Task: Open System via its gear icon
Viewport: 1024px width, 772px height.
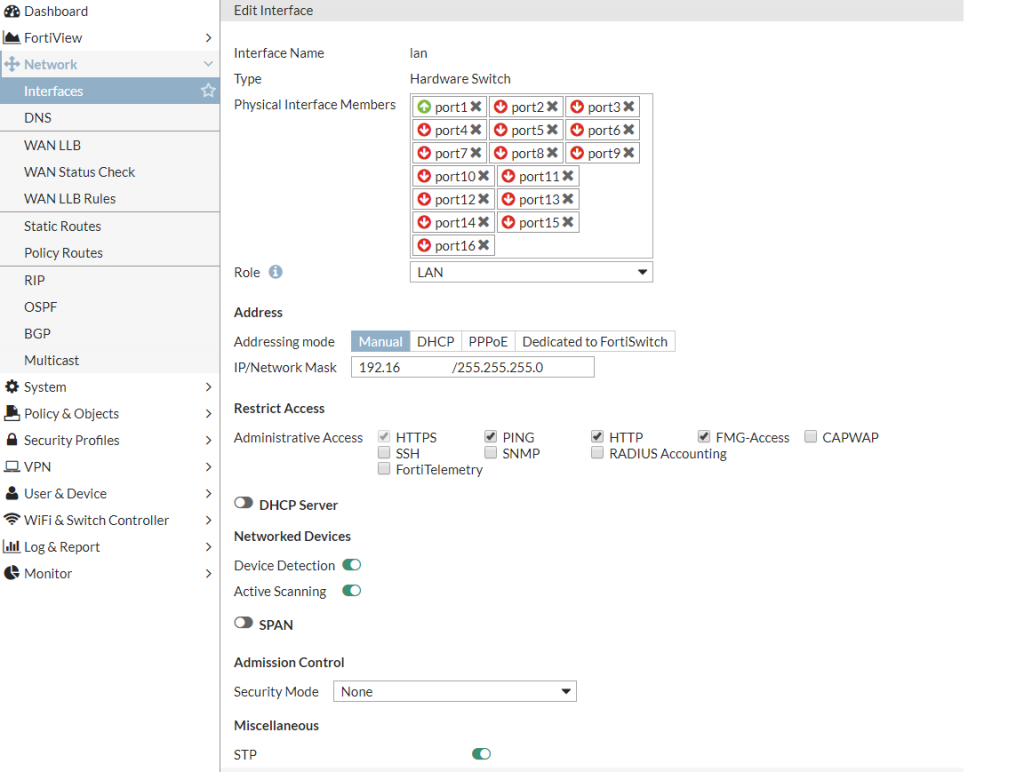Action: click(13, 387)
